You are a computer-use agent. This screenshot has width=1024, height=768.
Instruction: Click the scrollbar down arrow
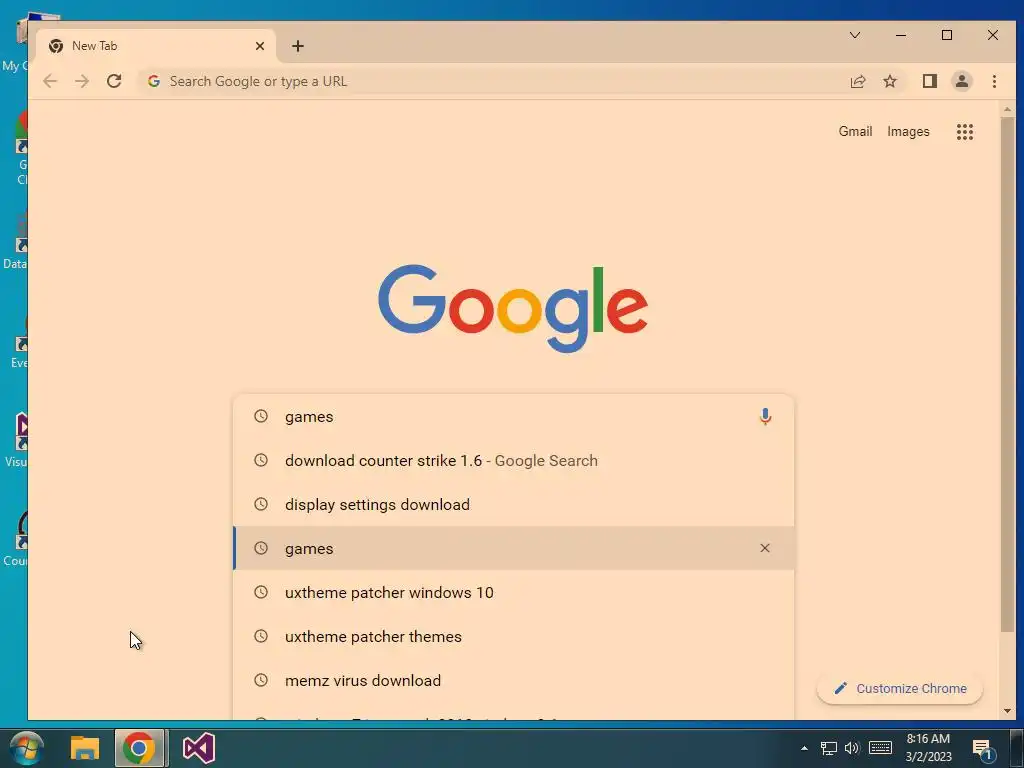1007,711
